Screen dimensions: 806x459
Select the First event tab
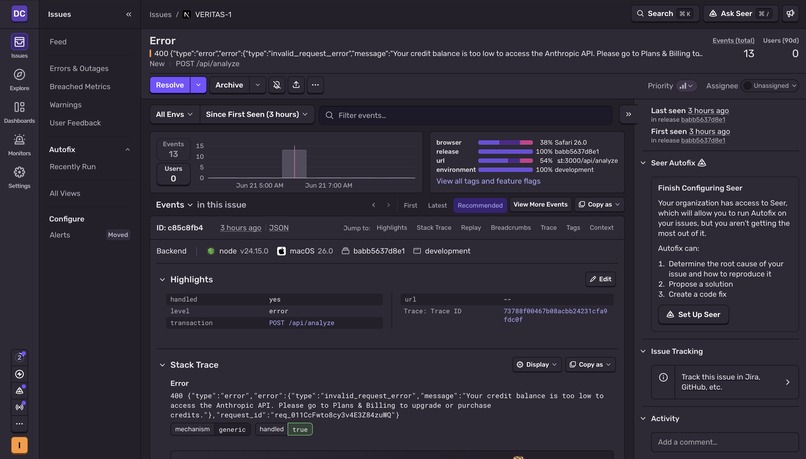410,205
